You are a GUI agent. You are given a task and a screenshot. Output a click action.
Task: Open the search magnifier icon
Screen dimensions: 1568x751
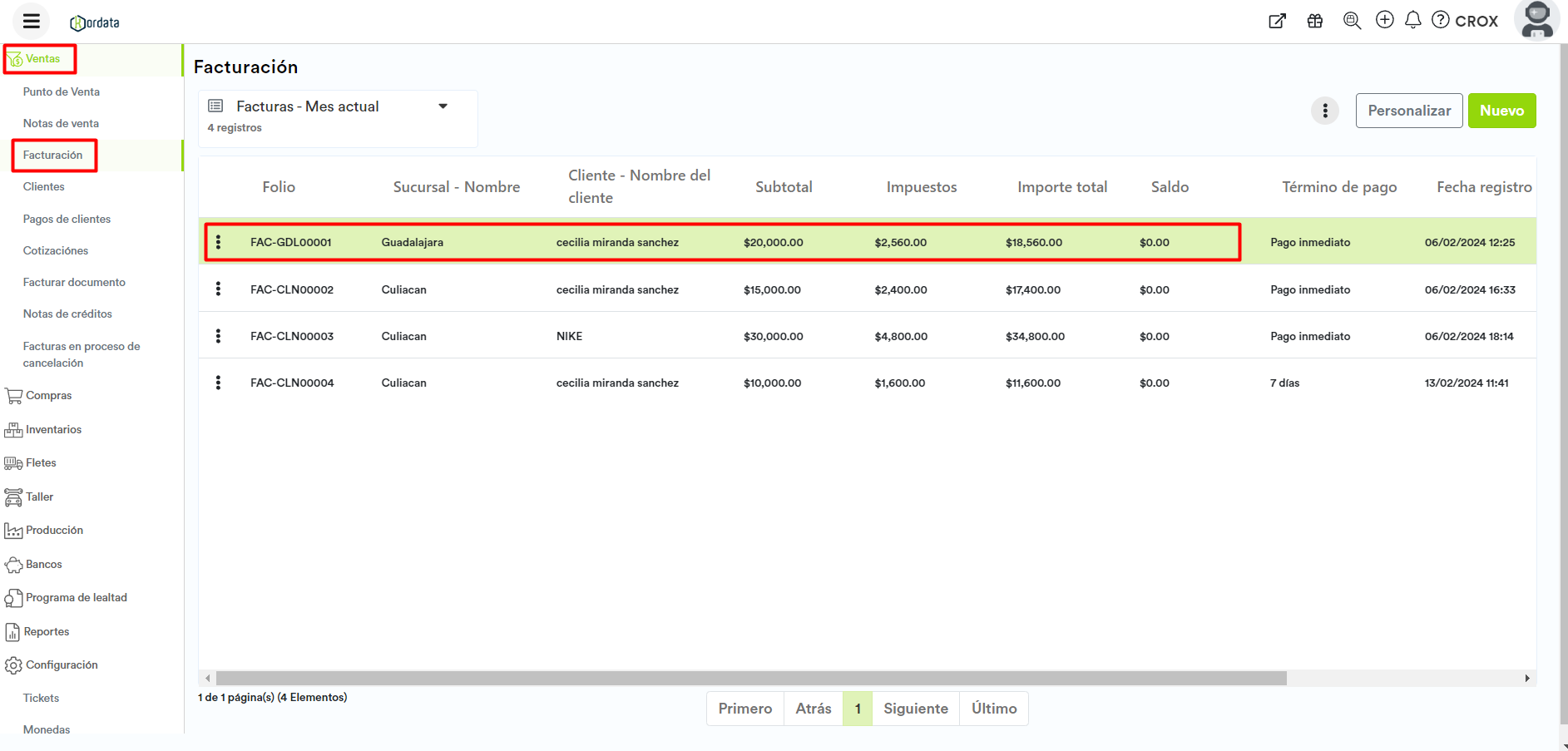coord(1352,21)
